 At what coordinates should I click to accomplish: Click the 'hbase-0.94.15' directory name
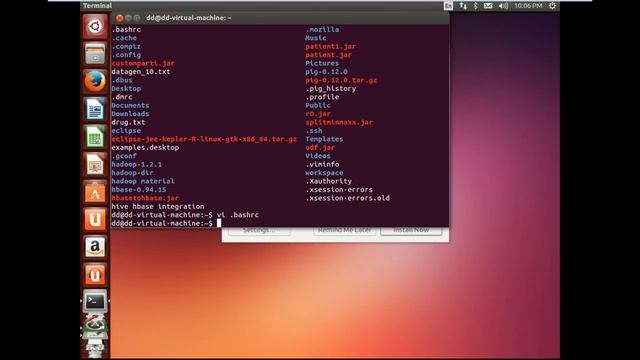139,189
